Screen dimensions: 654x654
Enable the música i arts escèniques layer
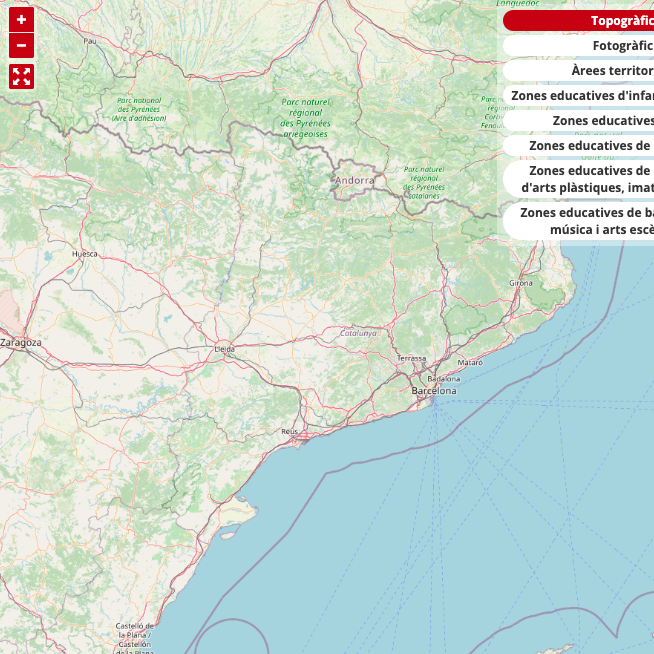[580, 221]
